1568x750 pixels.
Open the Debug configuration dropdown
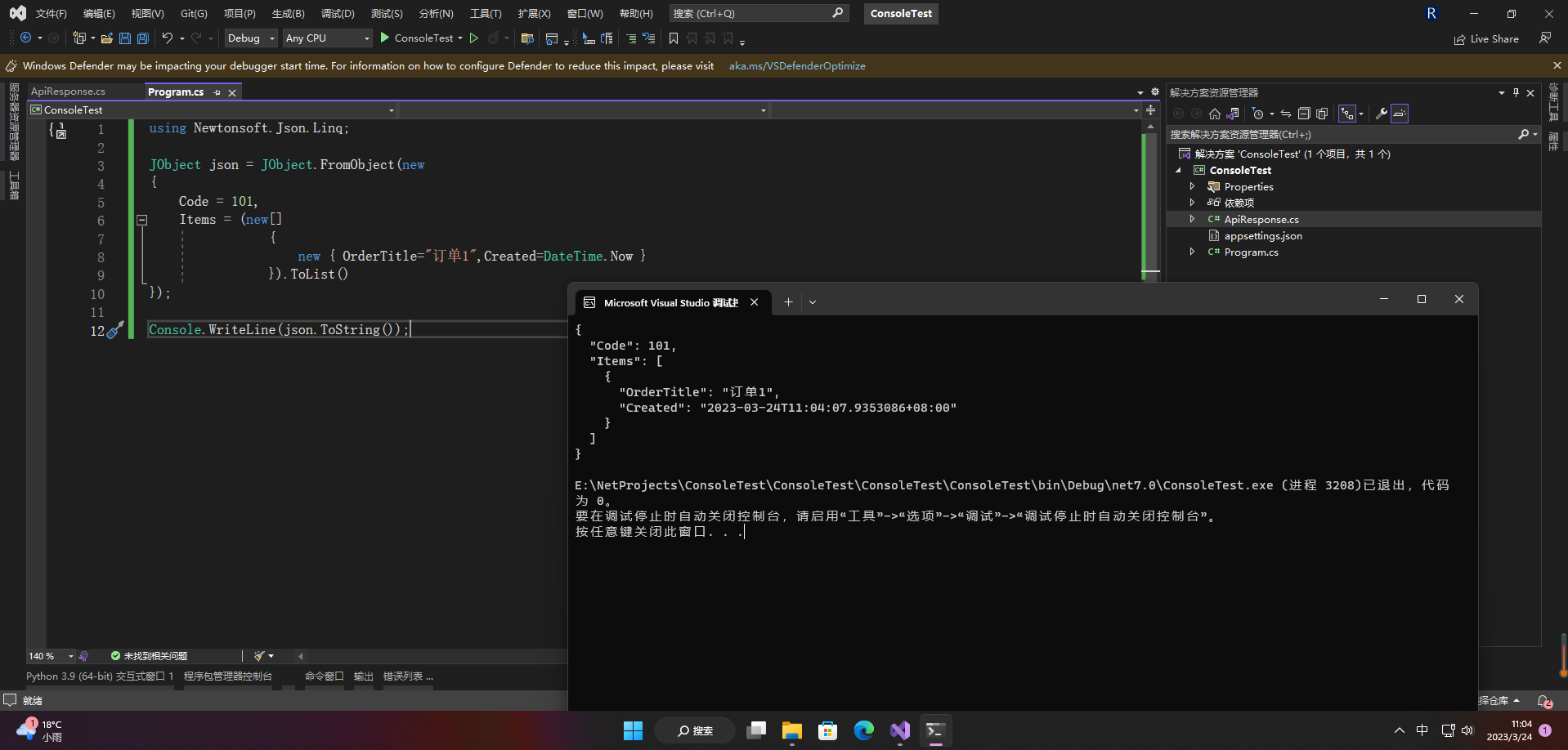(x=251, y=38)
